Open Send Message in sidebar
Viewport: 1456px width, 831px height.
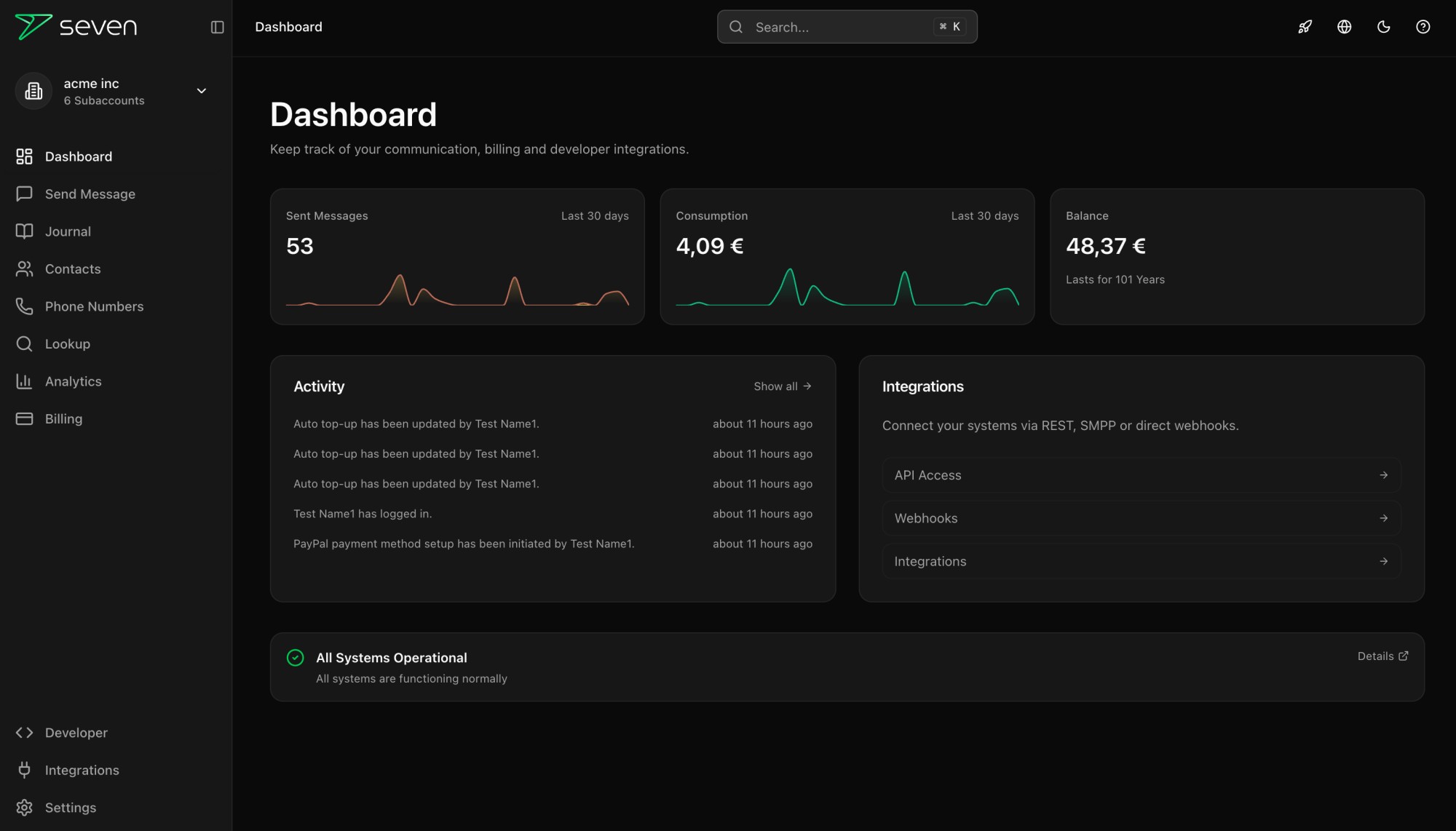(x=90, y=194)
